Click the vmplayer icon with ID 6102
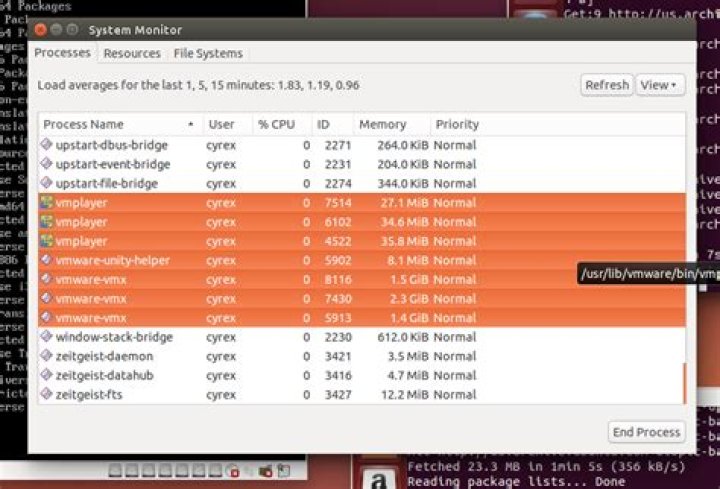Screen dimensions: 720x489 click(x=46, y=221)
